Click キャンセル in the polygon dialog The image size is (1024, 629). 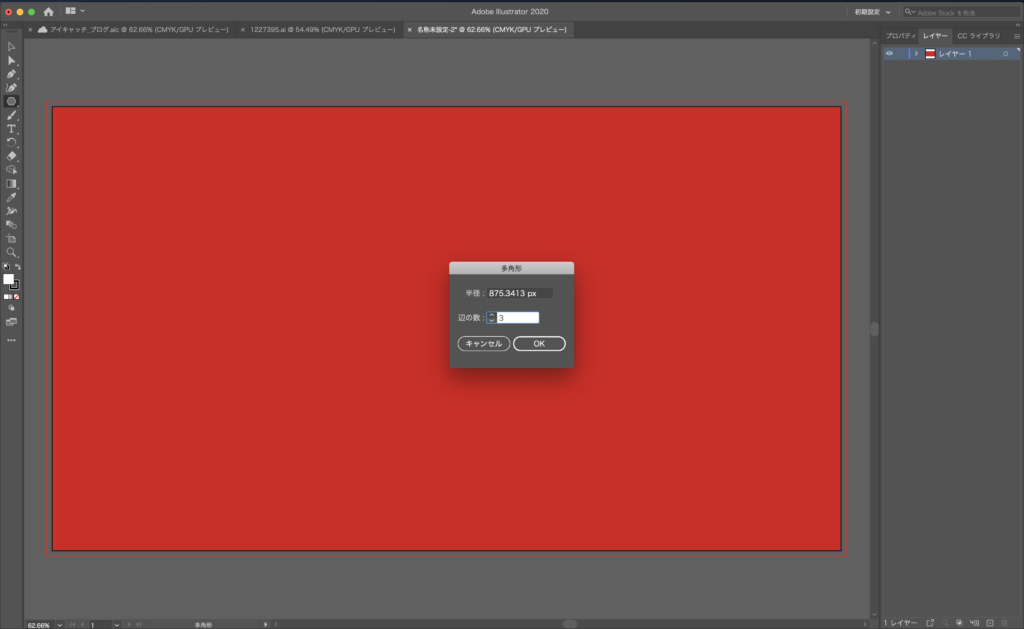pyautogui.click(x=483, y=344)
